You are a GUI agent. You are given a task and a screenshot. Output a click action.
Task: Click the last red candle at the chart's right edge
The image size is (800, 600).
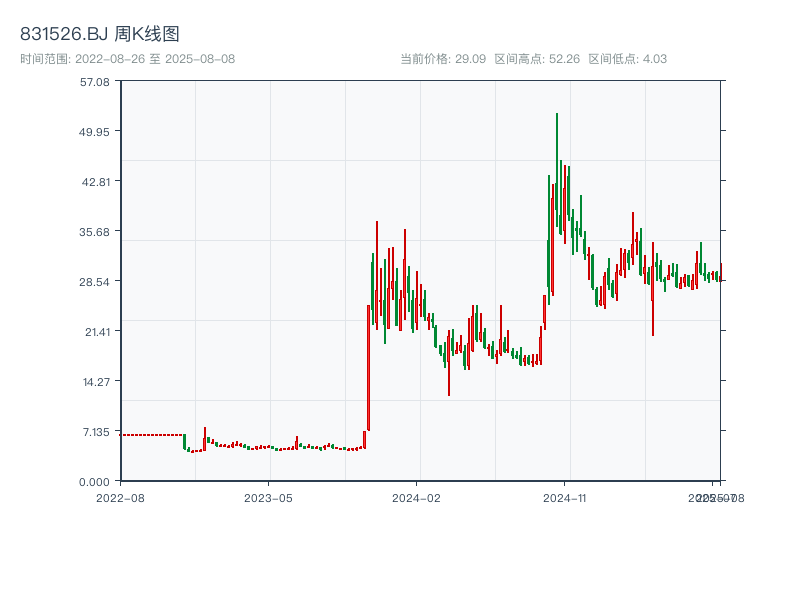(x=721, y=272)
